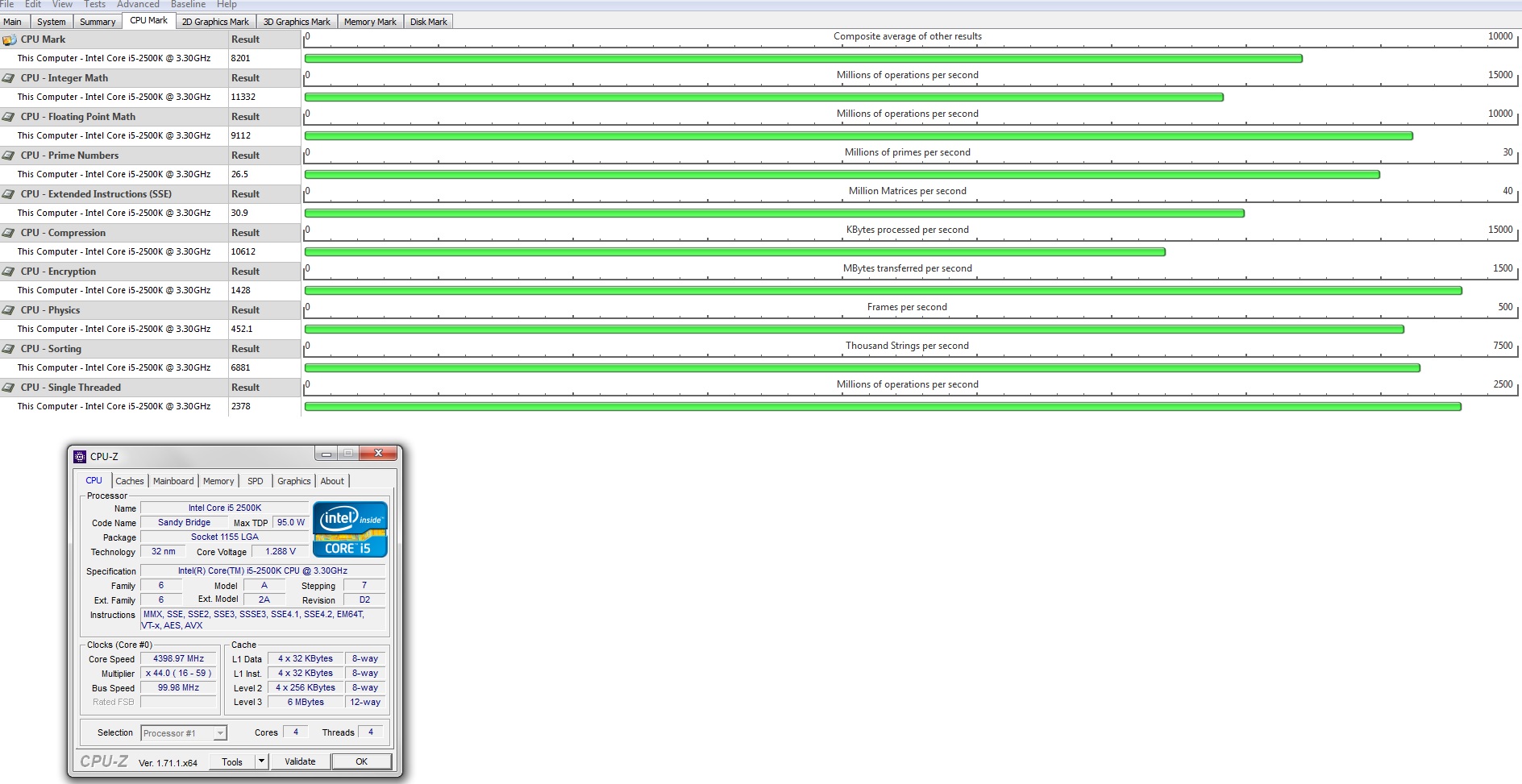Click the Prime Numbers score 26.5
The height and width of the screenshot is (784, 1522).
pos(239,174)
